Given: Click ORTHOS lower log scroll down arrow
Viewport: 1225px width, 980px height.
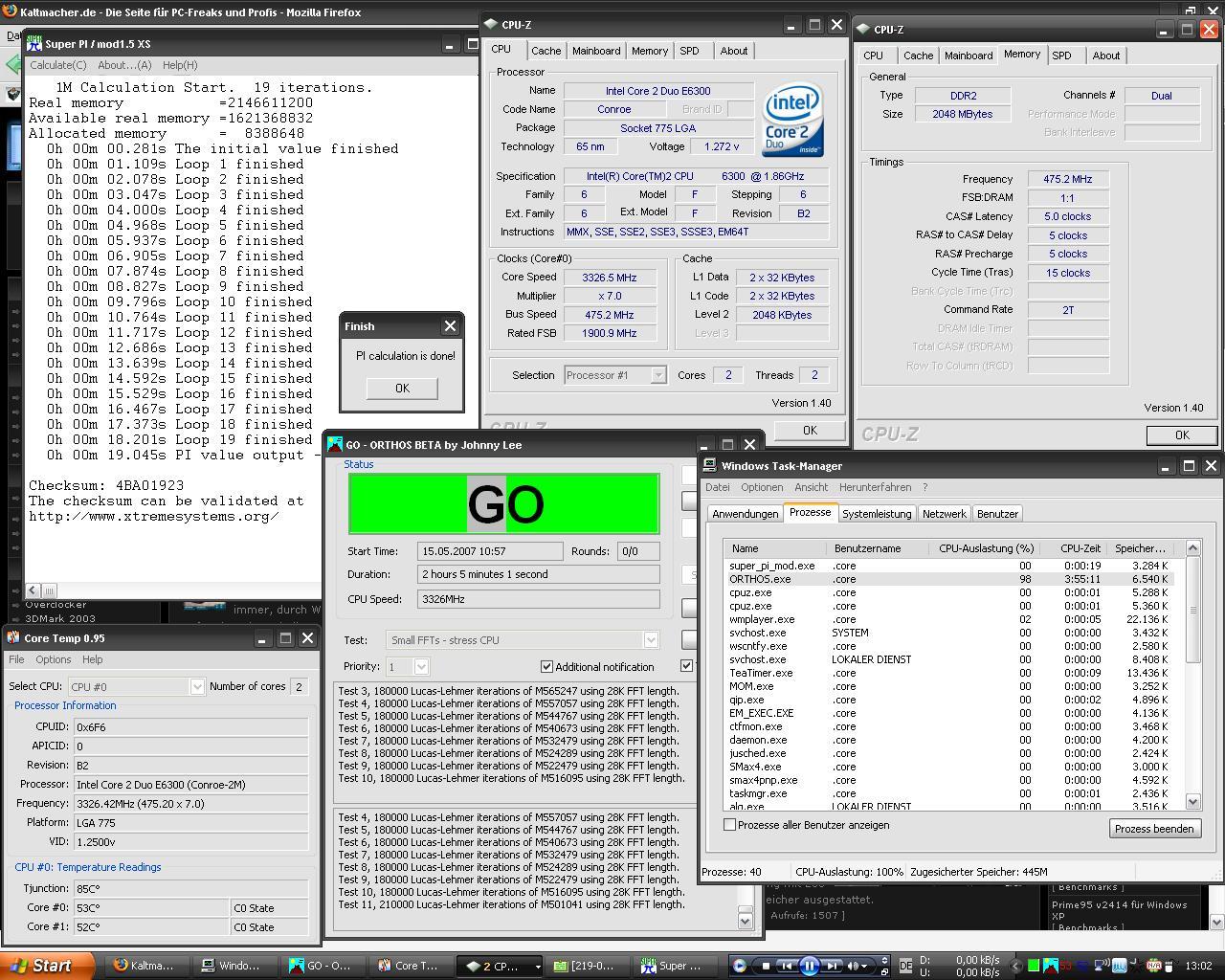Looking at the screenshot, I should click(x=746, y=921).
